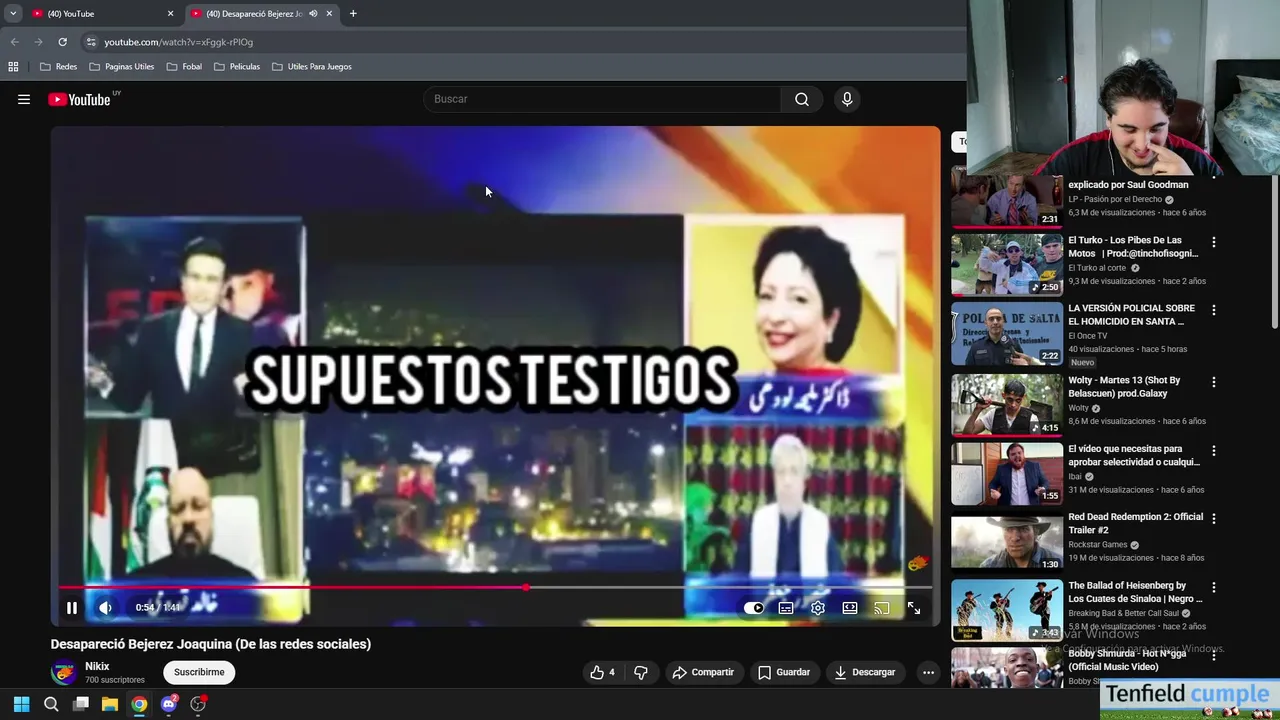Save the video with Guardar
The width and height of the screenshot is (1280, 720).
point(784,672)
